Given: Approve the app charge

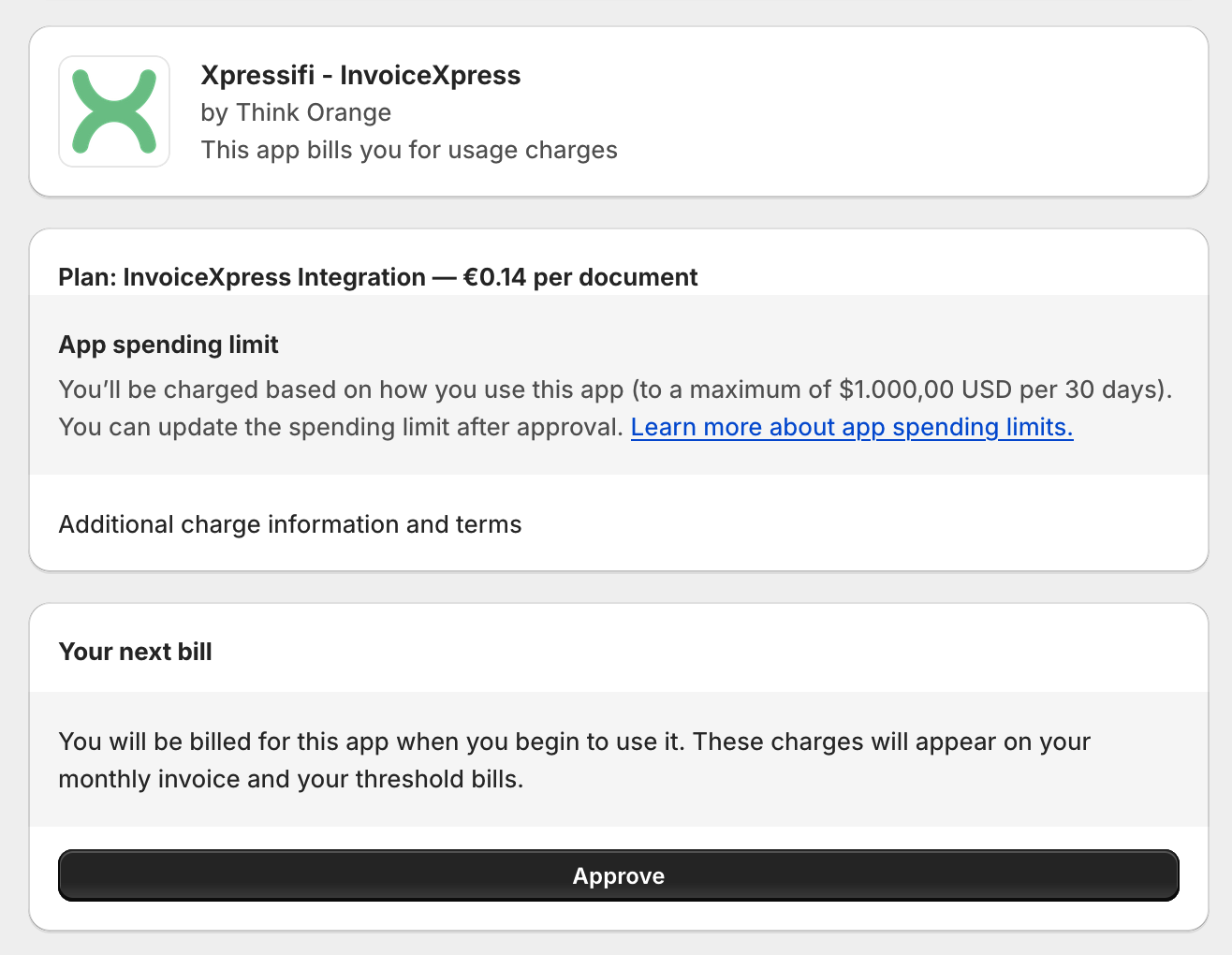Looking at the screenshot, I should [618, 875].
